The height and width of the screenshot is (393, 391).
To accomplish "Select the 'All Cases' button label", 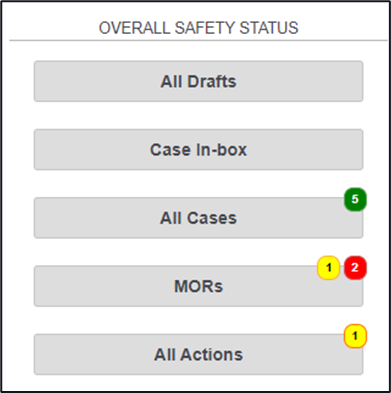I will coord(199,218).
